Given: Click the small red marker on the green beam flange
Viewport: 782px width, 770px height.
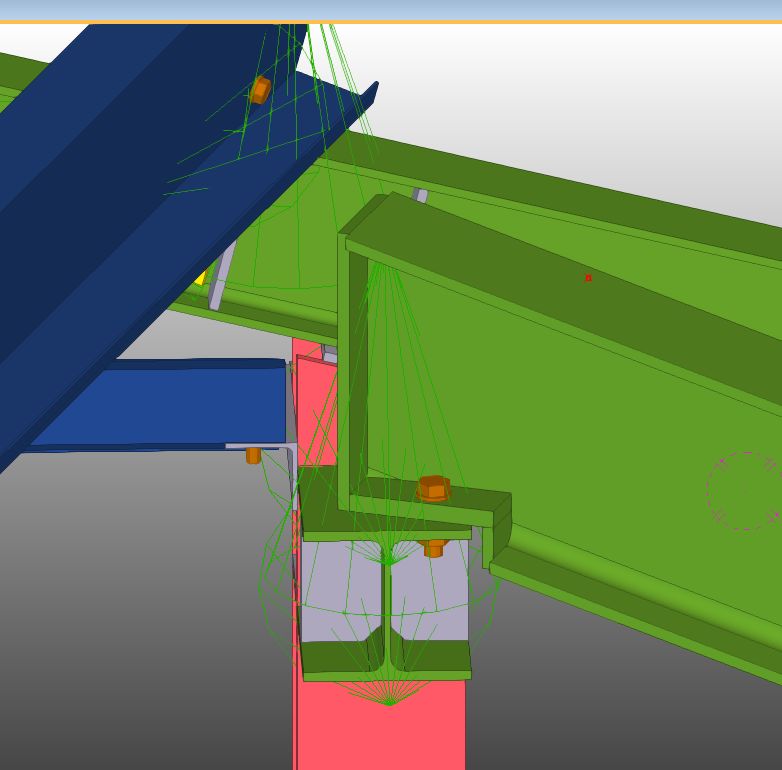Looking at the screenshot, I should [x=588, y=278].
